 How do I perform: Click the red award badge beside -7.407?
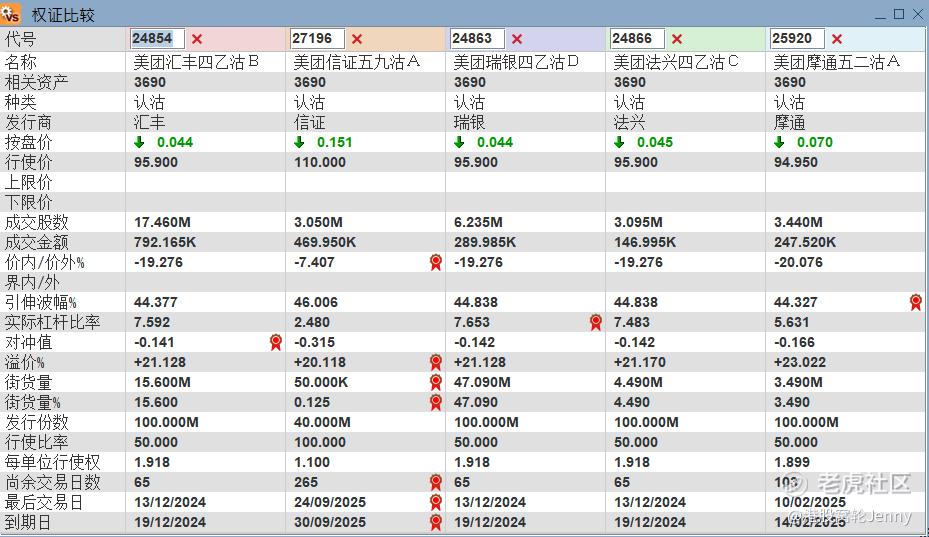tap(436, 262)
